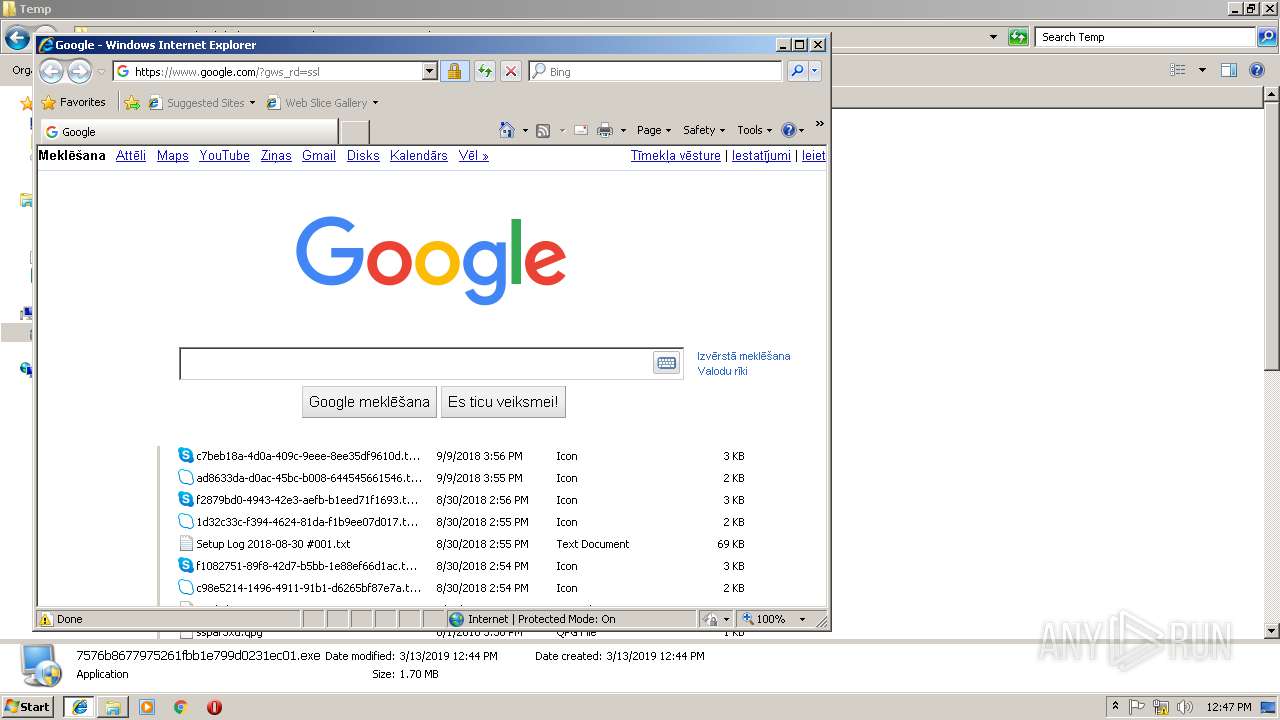Select the Google browser tab
The height and width of the screenshot is (720, 1280).
[x=189, y=132]
